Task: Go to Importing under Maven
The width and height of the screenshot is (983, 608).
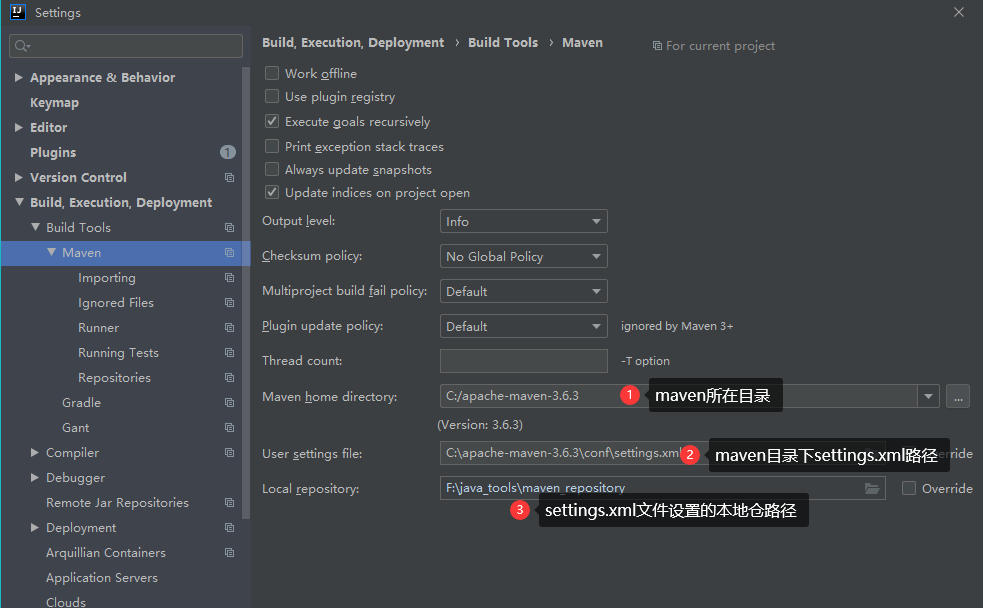Action: pos(107,278)
